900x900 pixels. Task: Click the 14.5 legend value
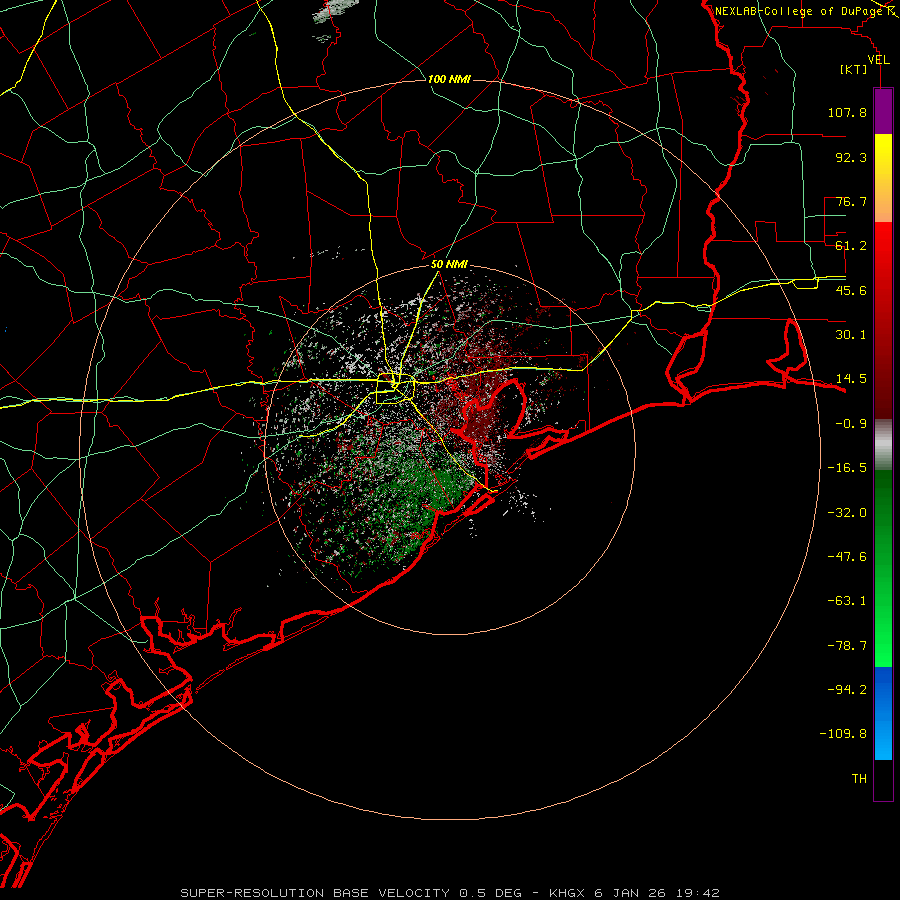851,379
